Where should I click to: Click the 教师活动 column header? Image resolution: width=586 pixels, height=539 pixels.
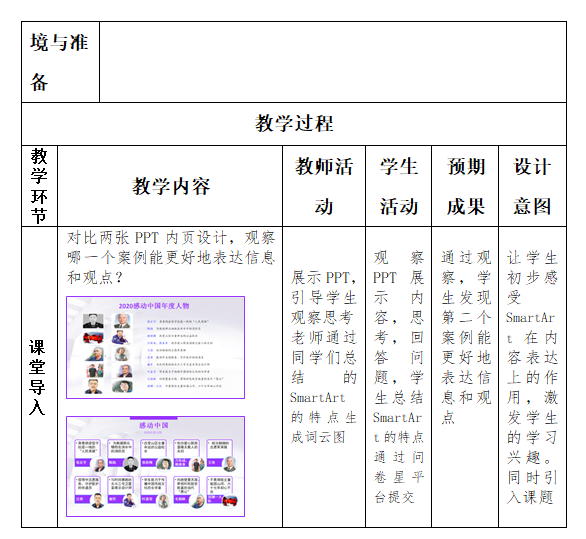click(324, 186)
